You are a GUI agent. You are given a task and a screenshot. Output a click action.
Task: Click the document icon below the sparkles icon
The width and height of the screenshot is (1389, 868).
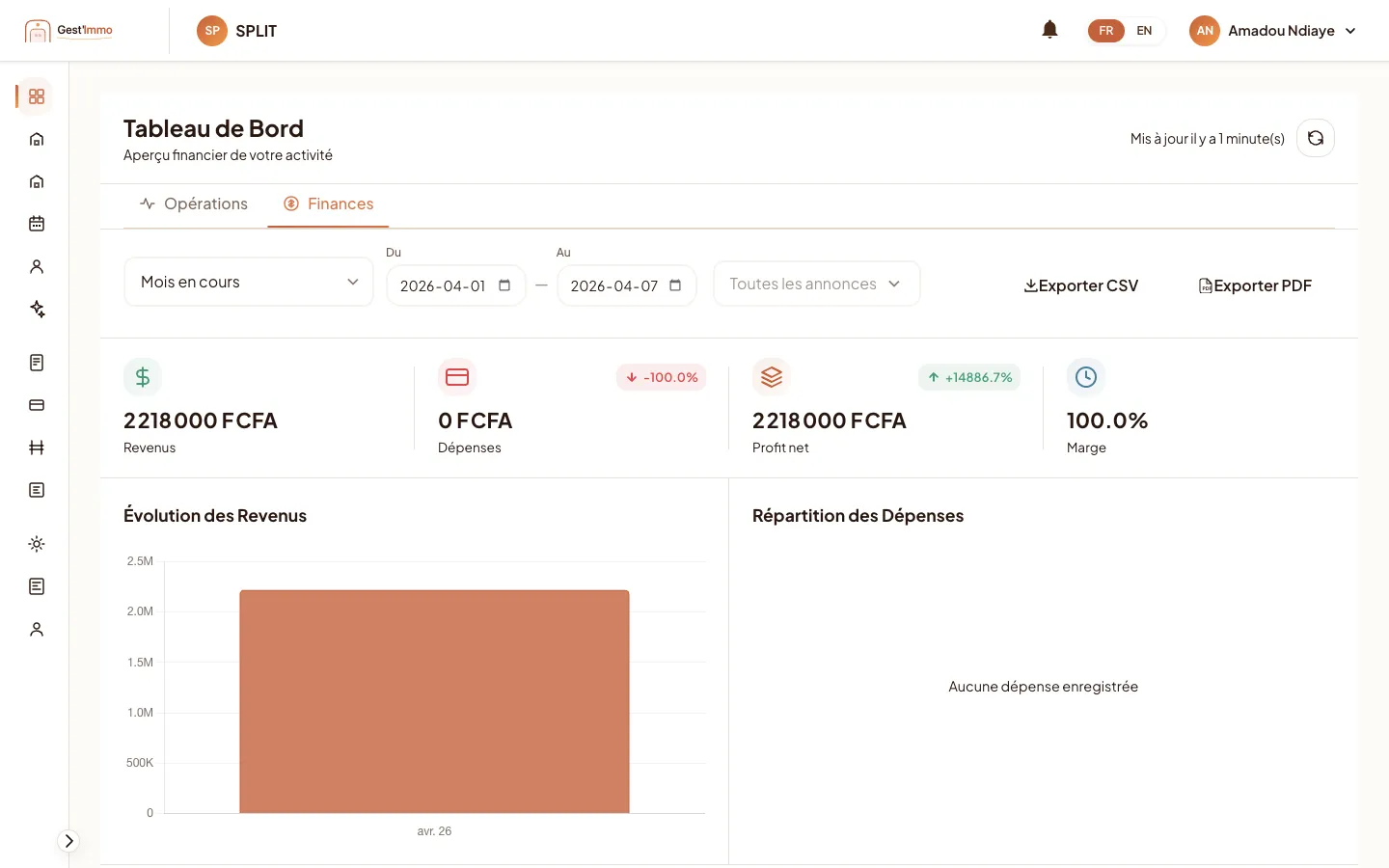coord(37,363)
